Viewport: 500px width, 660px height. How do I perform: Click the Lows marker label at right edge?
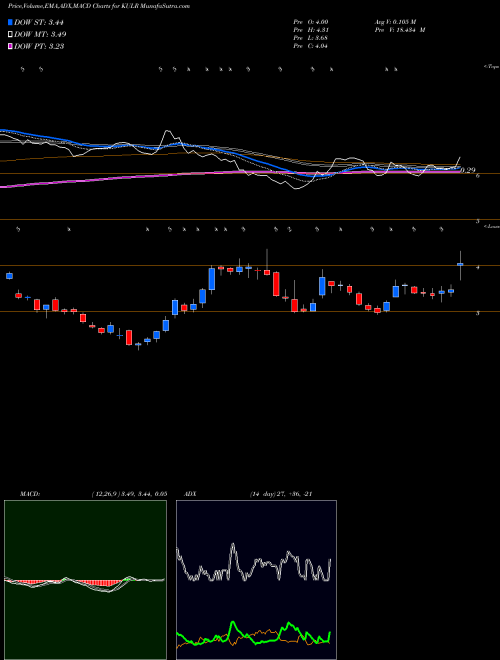pyautogui.click(x=492, y=226)
